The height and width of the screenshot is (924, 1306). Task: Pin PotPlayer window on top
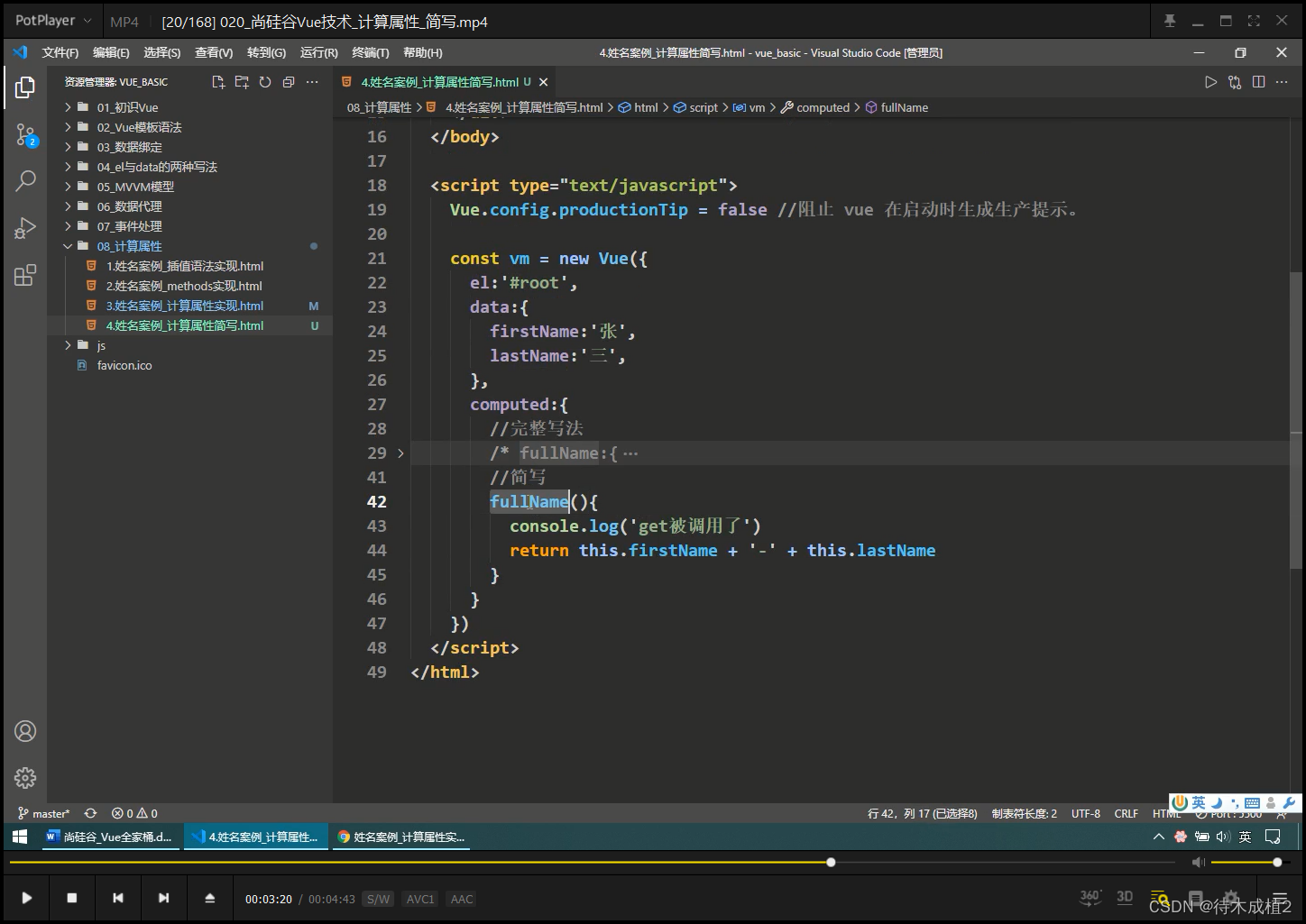[x=1170, y=21]
